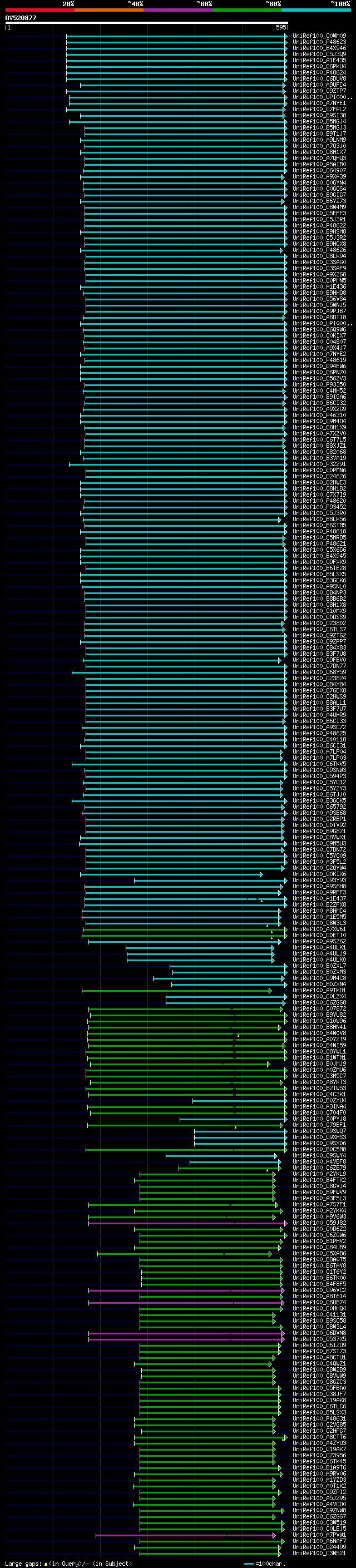Image resolution: width=356 pixels, height=1568 pixels.
Task: Click the green alignment bar for UniRef100_A9TKD1
Action: click(176, 990)
